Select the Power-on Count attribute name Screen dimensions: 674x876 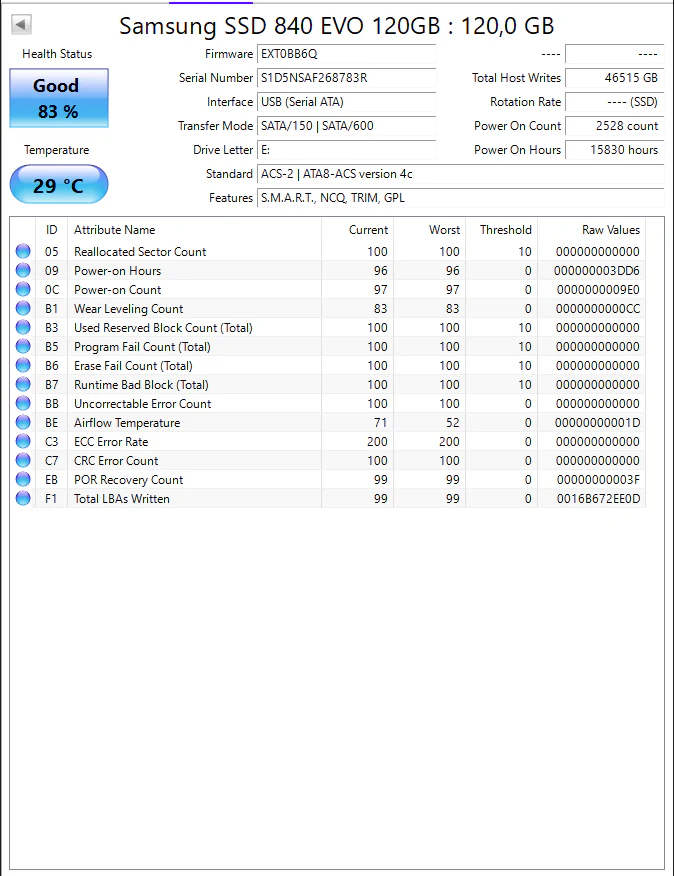coord(117,290)
